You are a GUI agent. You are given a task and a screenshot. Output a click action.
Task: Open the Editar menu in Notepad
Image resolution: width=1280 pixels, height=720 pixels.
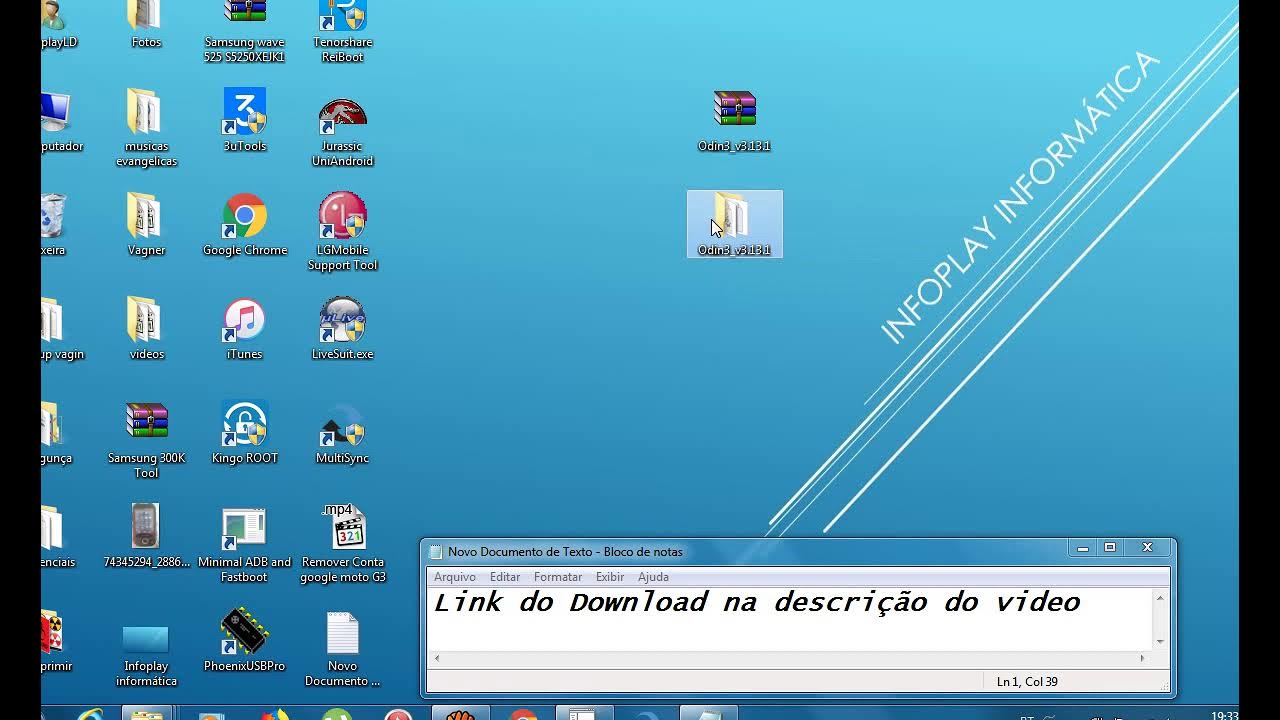[505, 577]
